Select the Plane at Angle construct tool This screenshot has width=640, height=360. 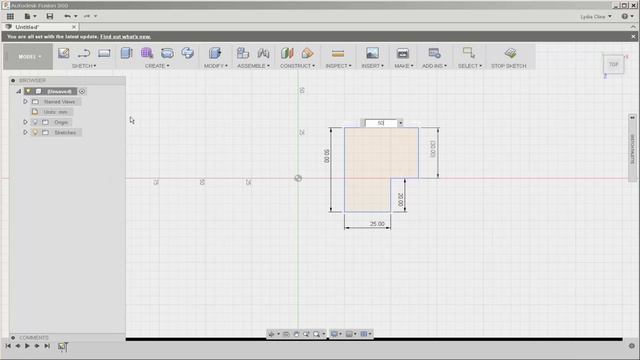click(x=307, y=53)
